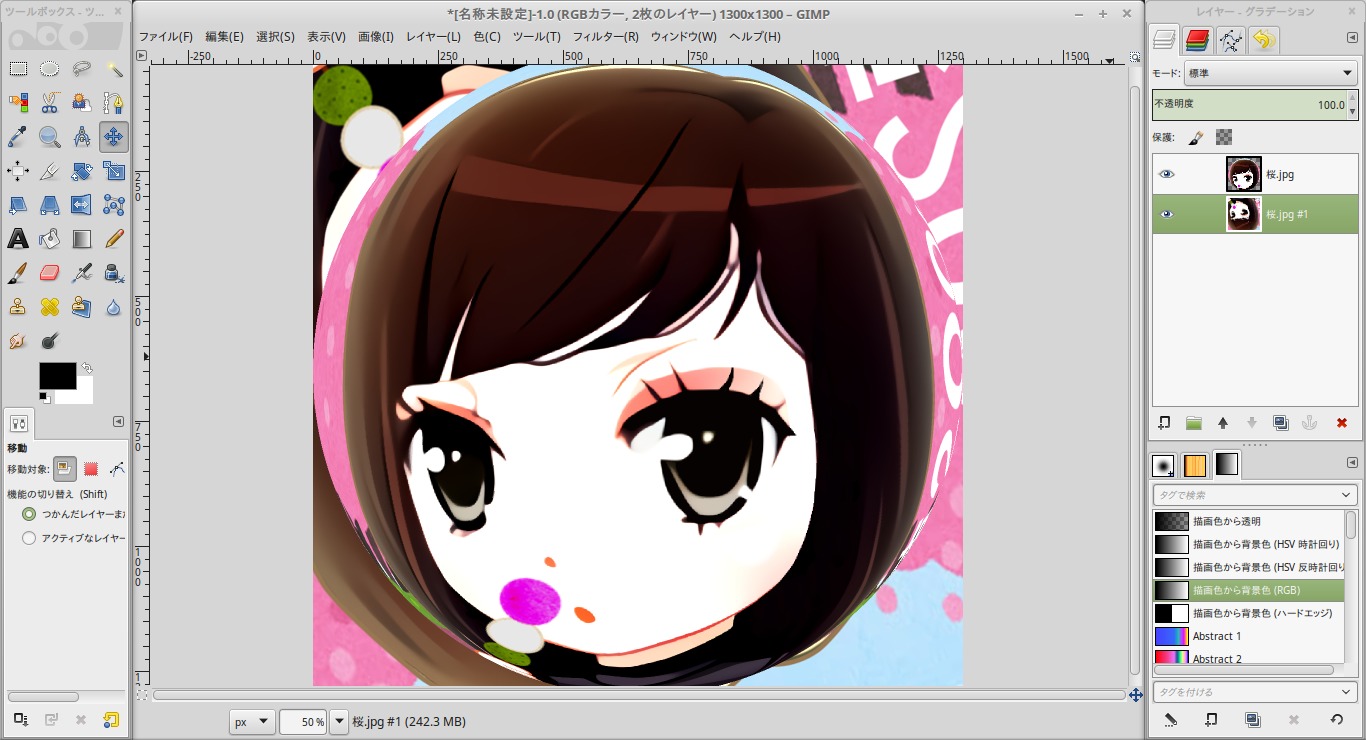Open the px unit dropdown in status bar

click(x=252, y=721)
